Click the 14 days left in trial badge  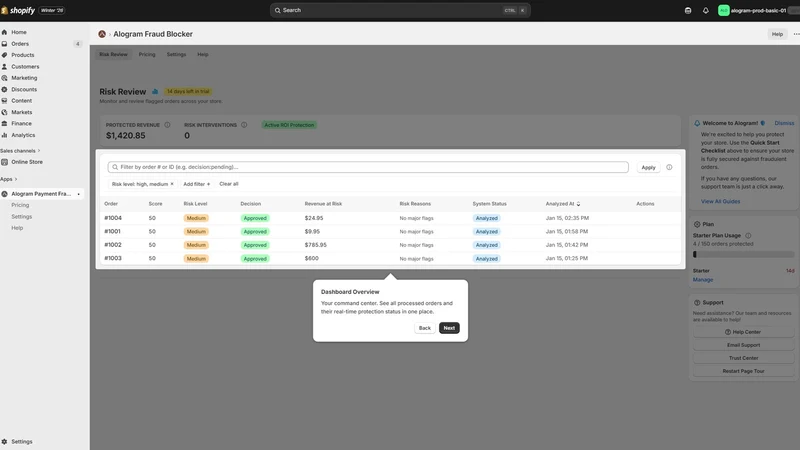[188, 92]
